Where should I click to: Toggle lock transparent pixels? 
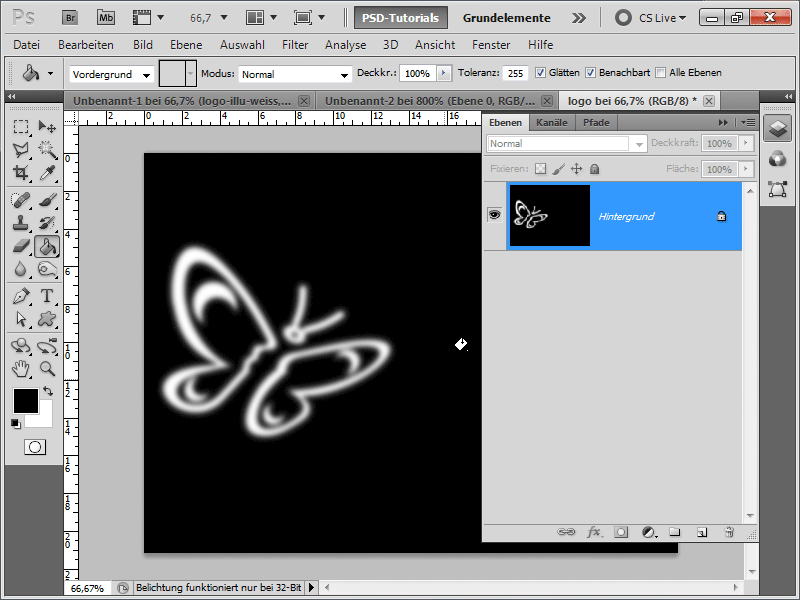pos(540,169)
